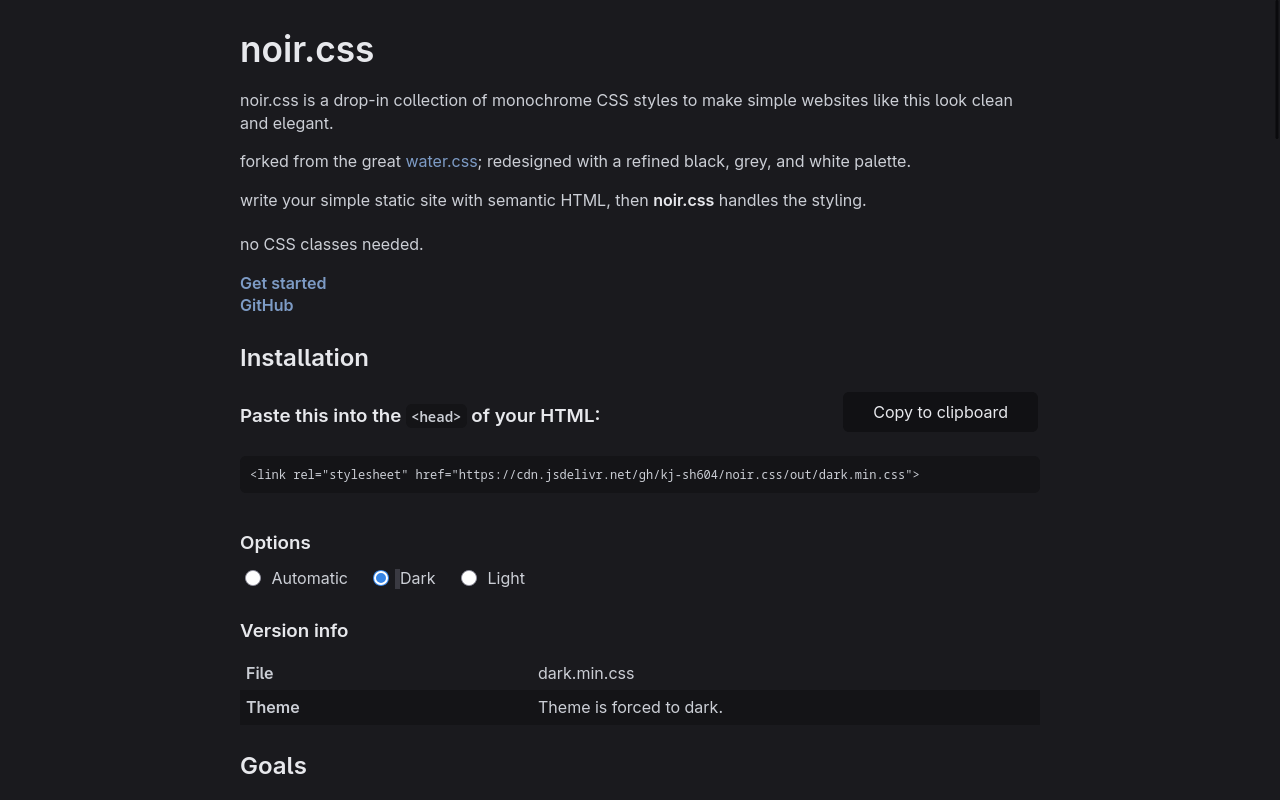Click the Get started link
This screenshot has width=1280, height=800.
tap(283, 283)
